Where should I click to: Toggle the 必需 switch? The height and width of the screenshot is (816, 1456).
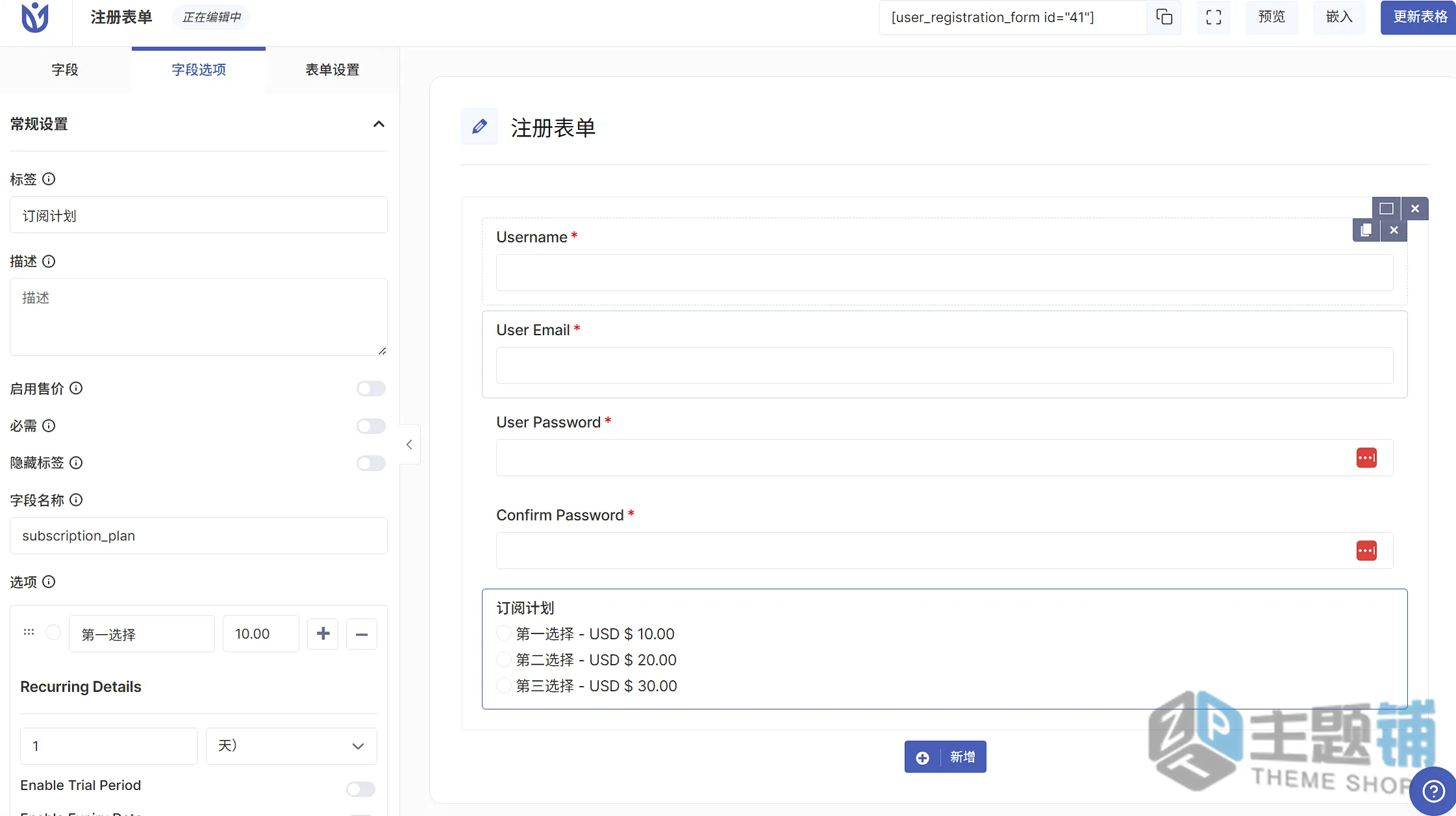[x=371, y=426]
